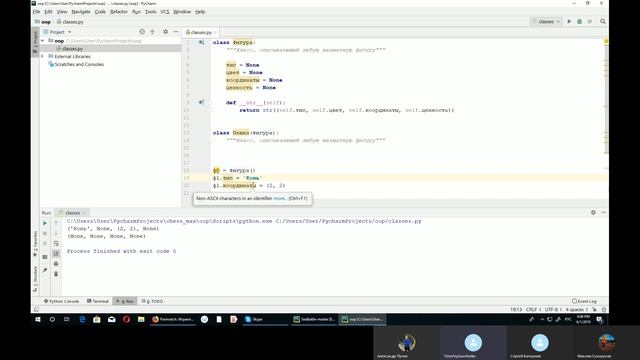Image resolution: width=640 pixels, height=360 pixels.
Task: Click the inspection marker at top of editor scrollbar
Action: (606, 41)
